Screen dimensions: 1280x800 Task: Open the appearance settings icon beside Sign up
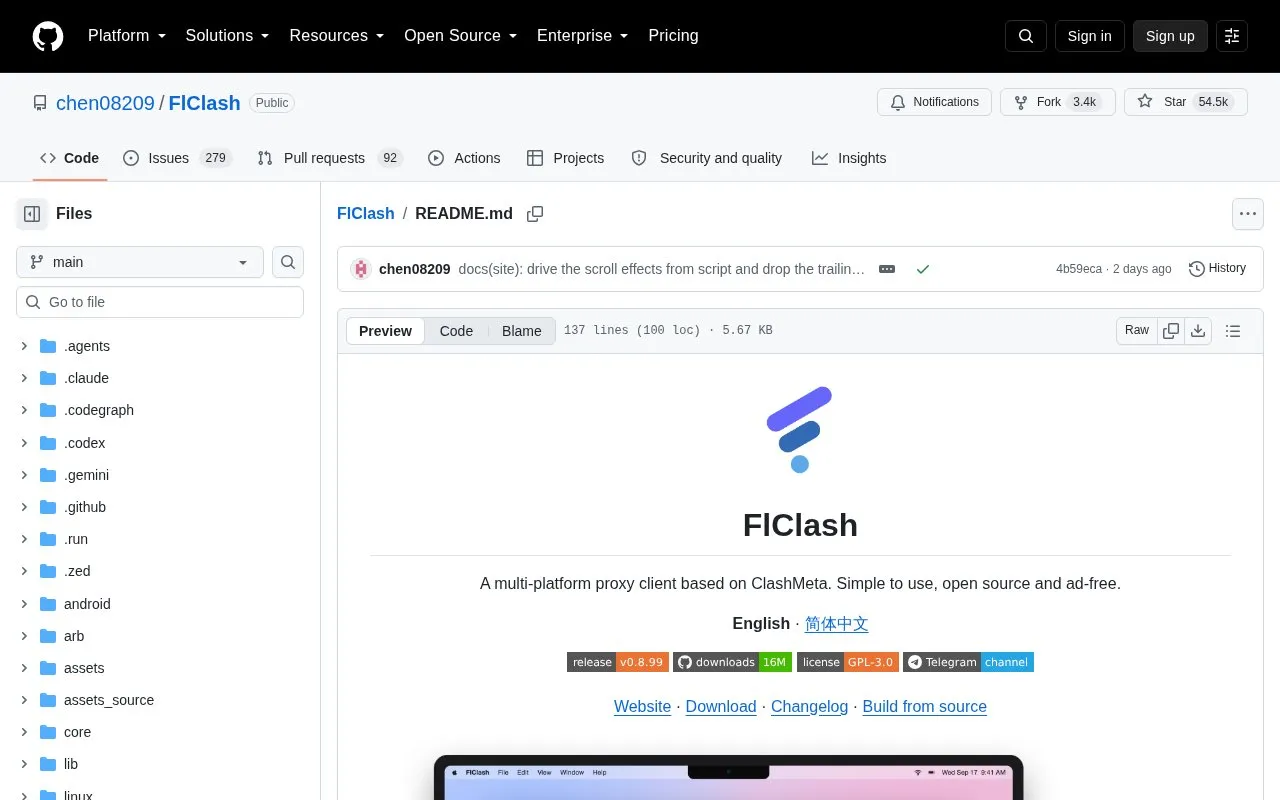tap(1232, 36)
